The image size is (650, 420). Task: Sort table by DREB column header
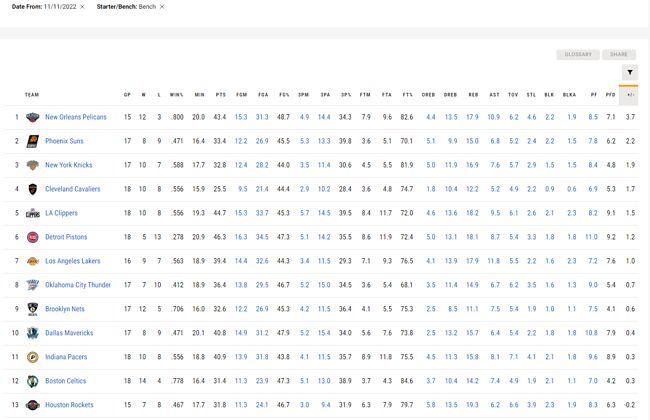pos(451,95)
